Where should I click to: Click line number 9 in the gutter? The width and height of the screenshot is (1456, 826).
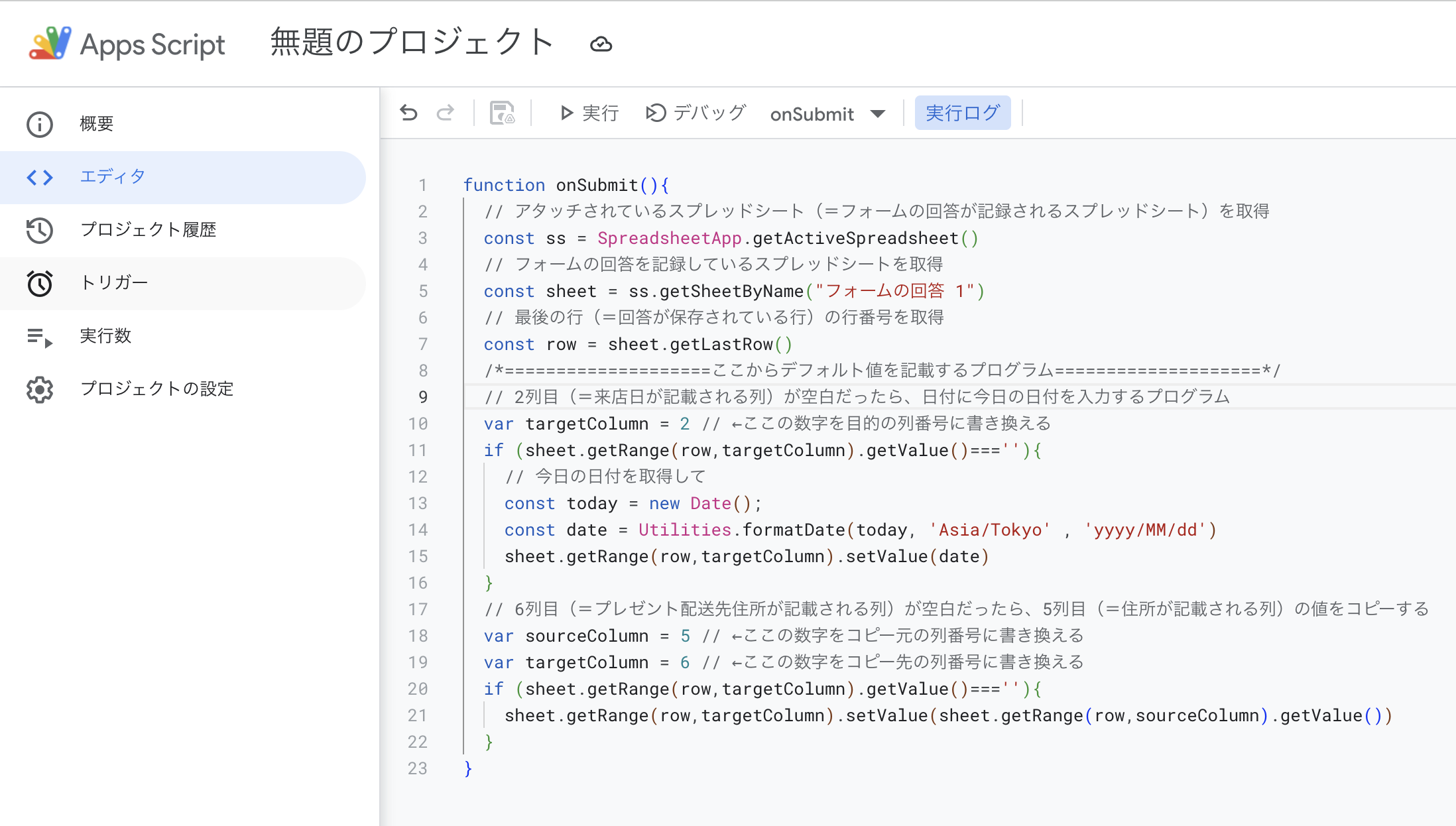tap(422, 397)
